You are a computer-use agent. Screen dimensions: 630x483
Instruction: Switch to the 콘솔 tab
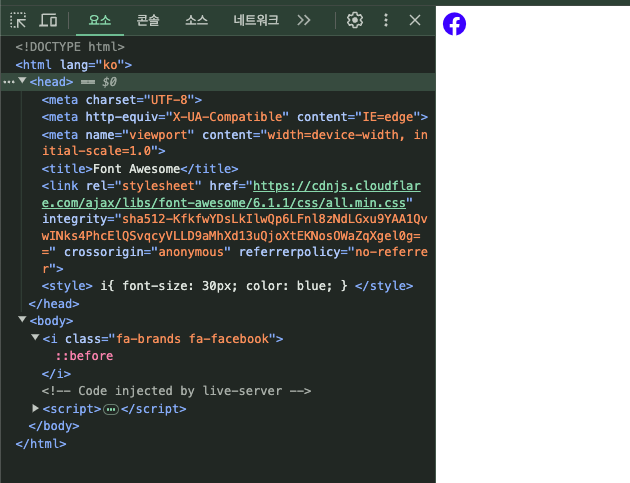pos(148,20)
